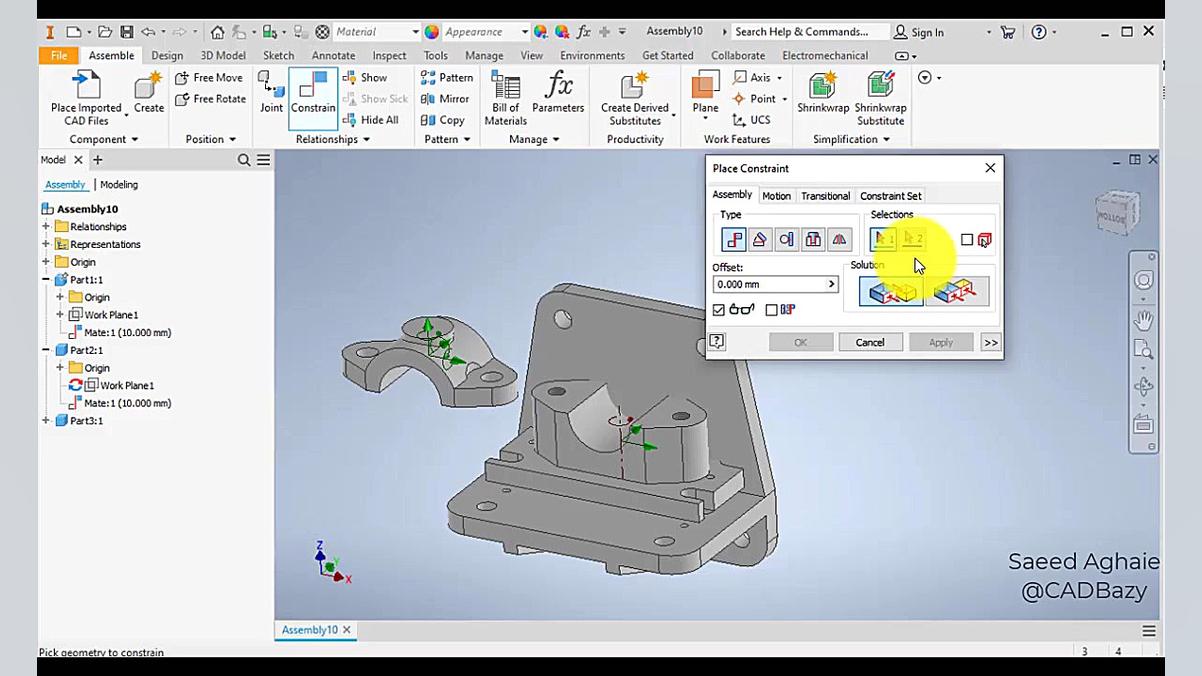Image resolution: width=1202 pixels, height=676 pixels.
Task: Click the Create component tool
Action: coord(149,92)
